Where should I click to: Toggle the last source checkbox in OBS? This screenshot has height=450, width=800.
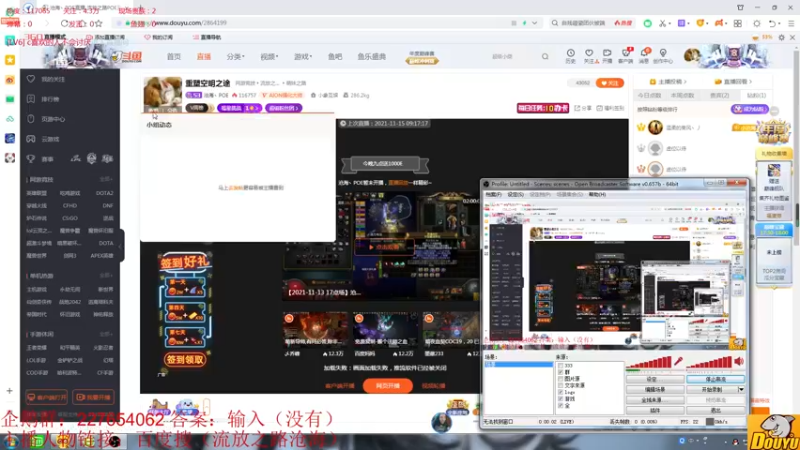click(x=560, y=406)
